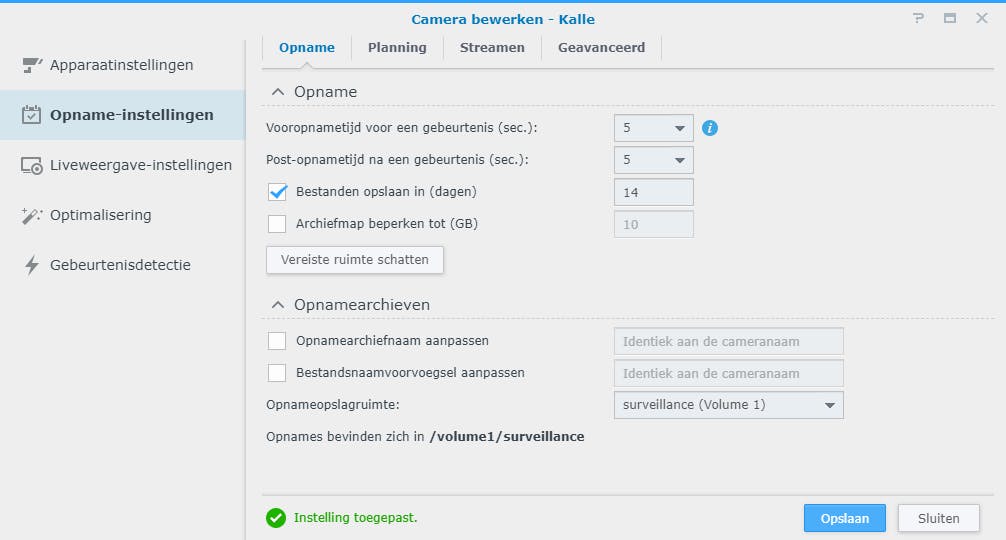The width and height of the screenshot is (1006, 540).
Task: Click the days input field showing 14
Action: point(653,192)
